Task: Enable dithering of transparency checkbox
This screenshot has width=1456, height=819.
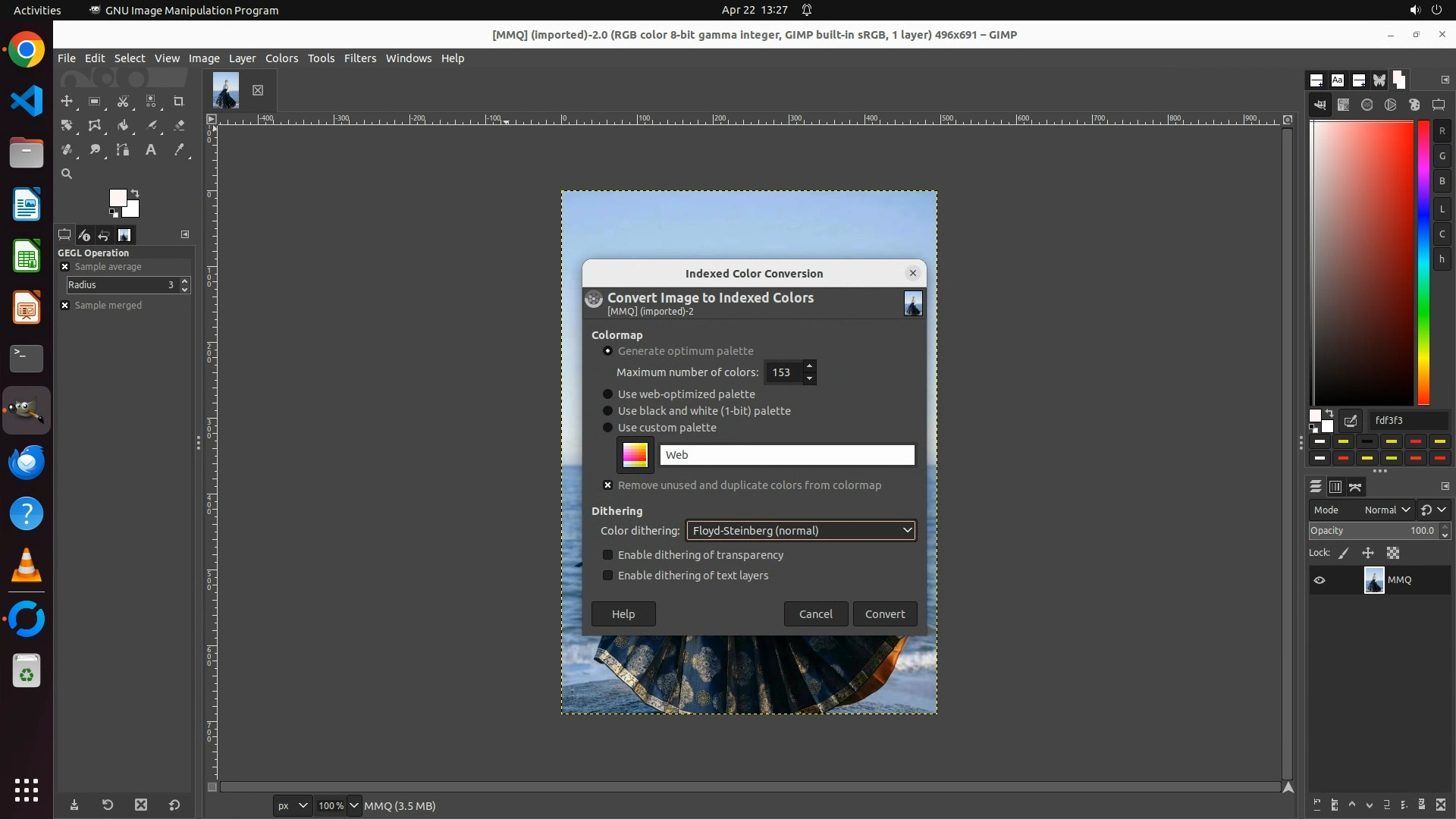Action: [607, 555]
